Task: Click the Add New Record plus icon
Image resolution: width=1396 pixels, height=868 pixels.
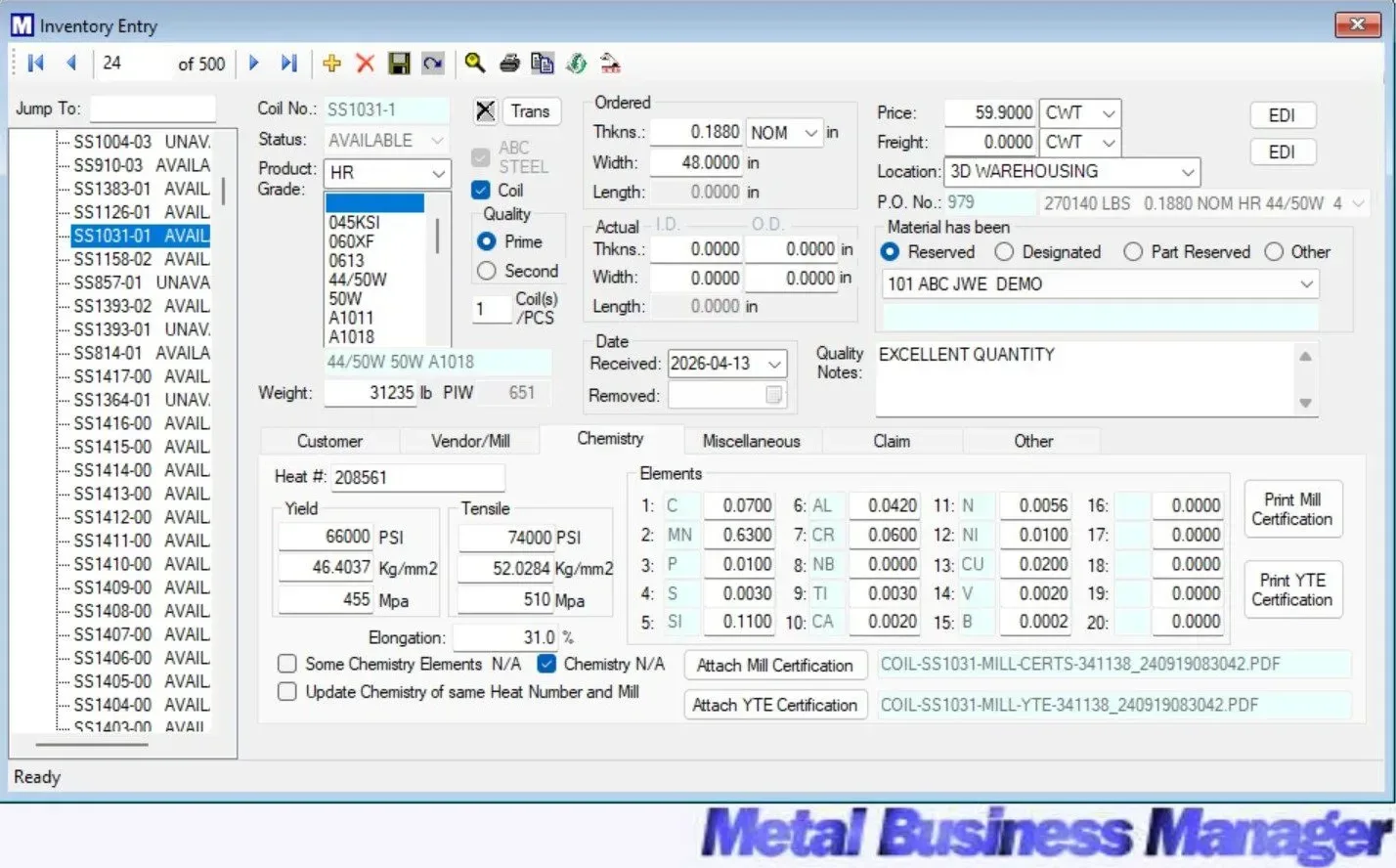Action: 331,63
